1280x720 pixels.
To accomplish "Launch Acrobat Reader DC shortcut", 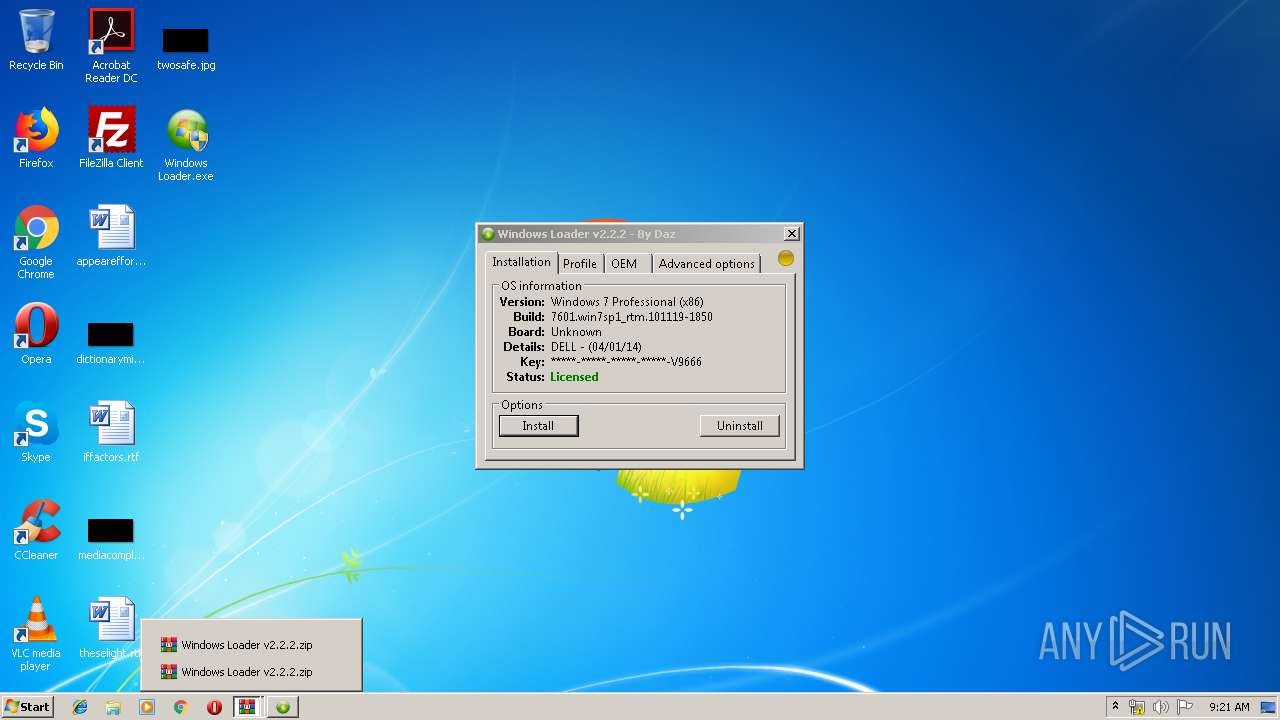I will click(111, 45).
